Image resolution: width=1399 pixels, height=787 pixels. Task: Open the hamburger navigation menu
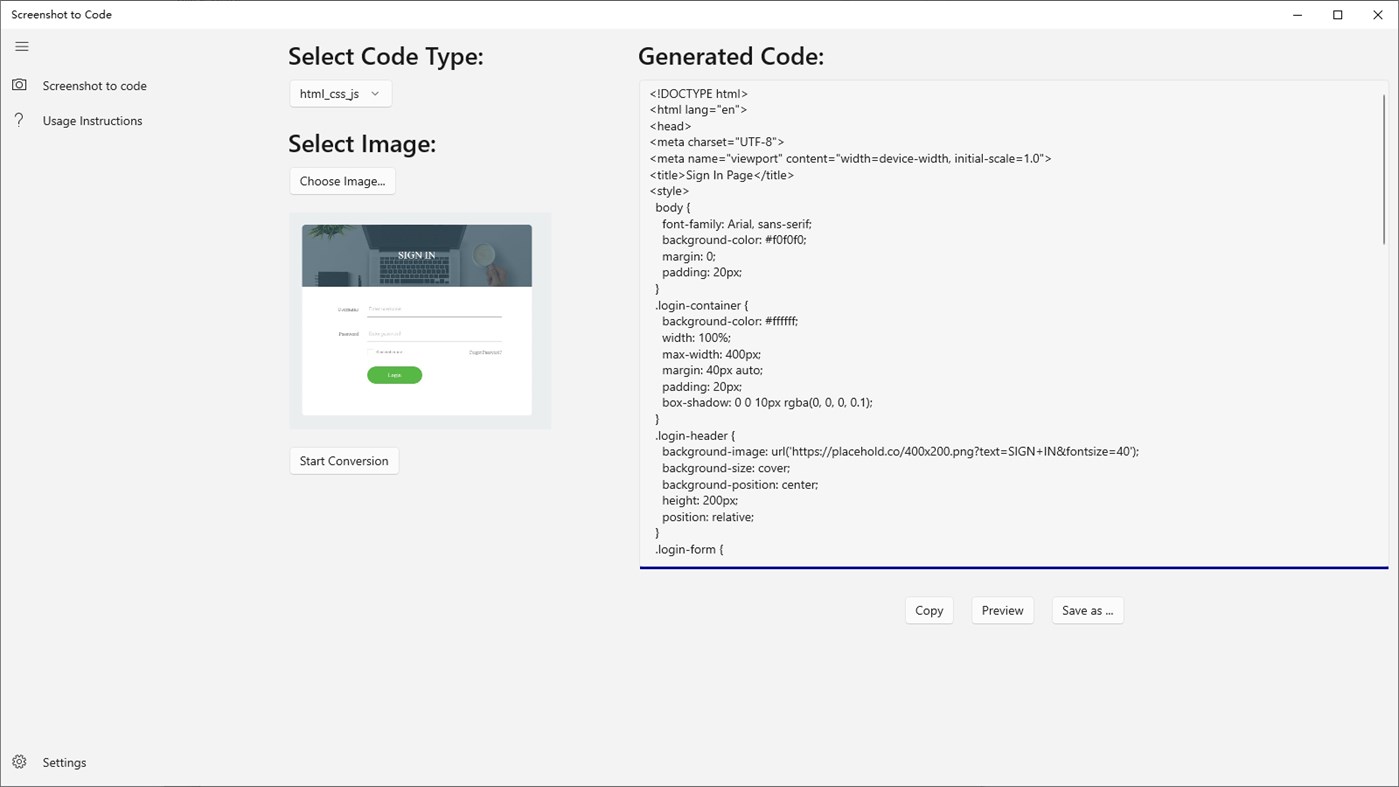point(22,47)
